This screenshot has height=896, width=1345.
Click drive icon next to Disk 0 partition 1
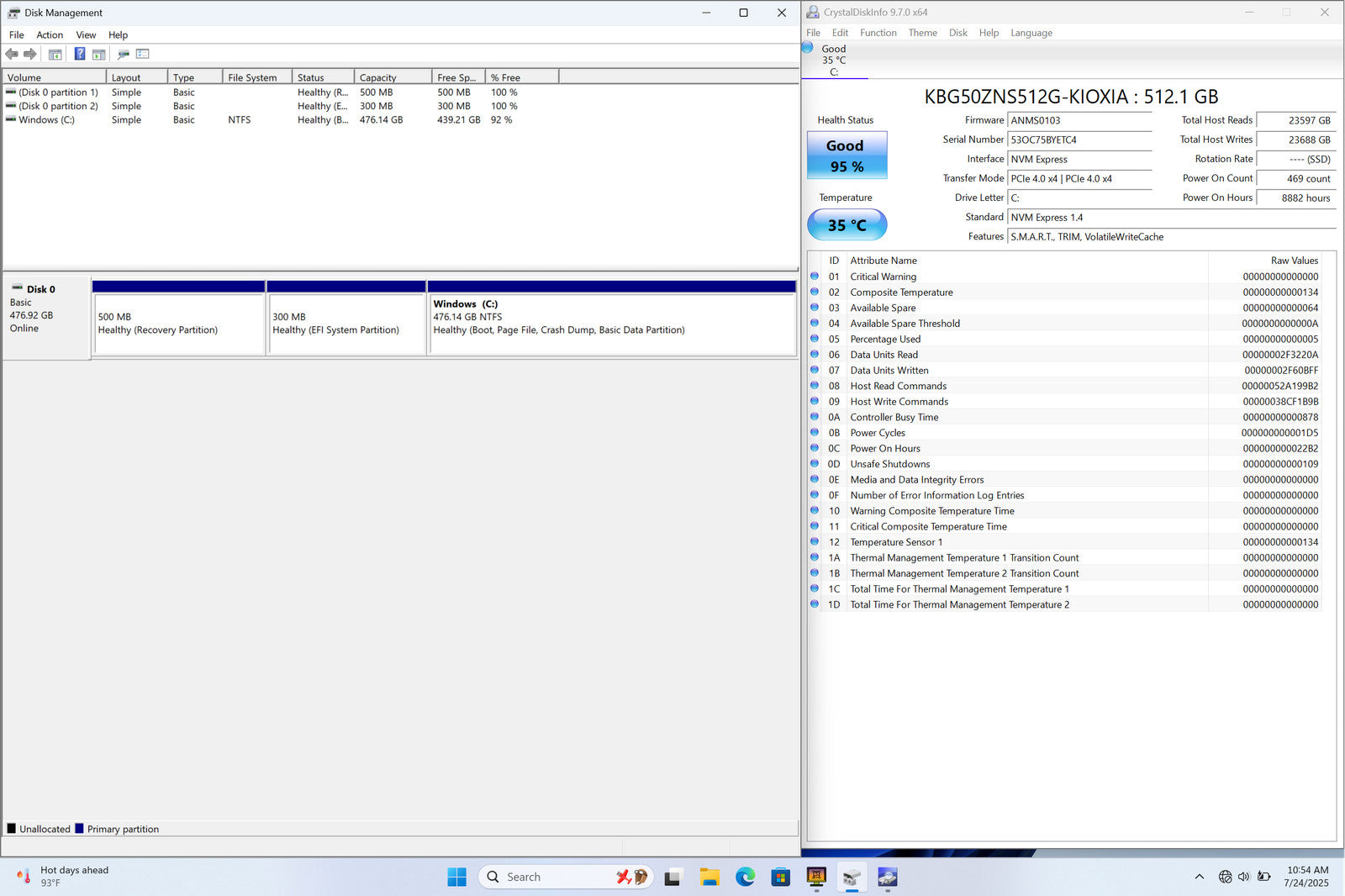(x=11, y=92)
